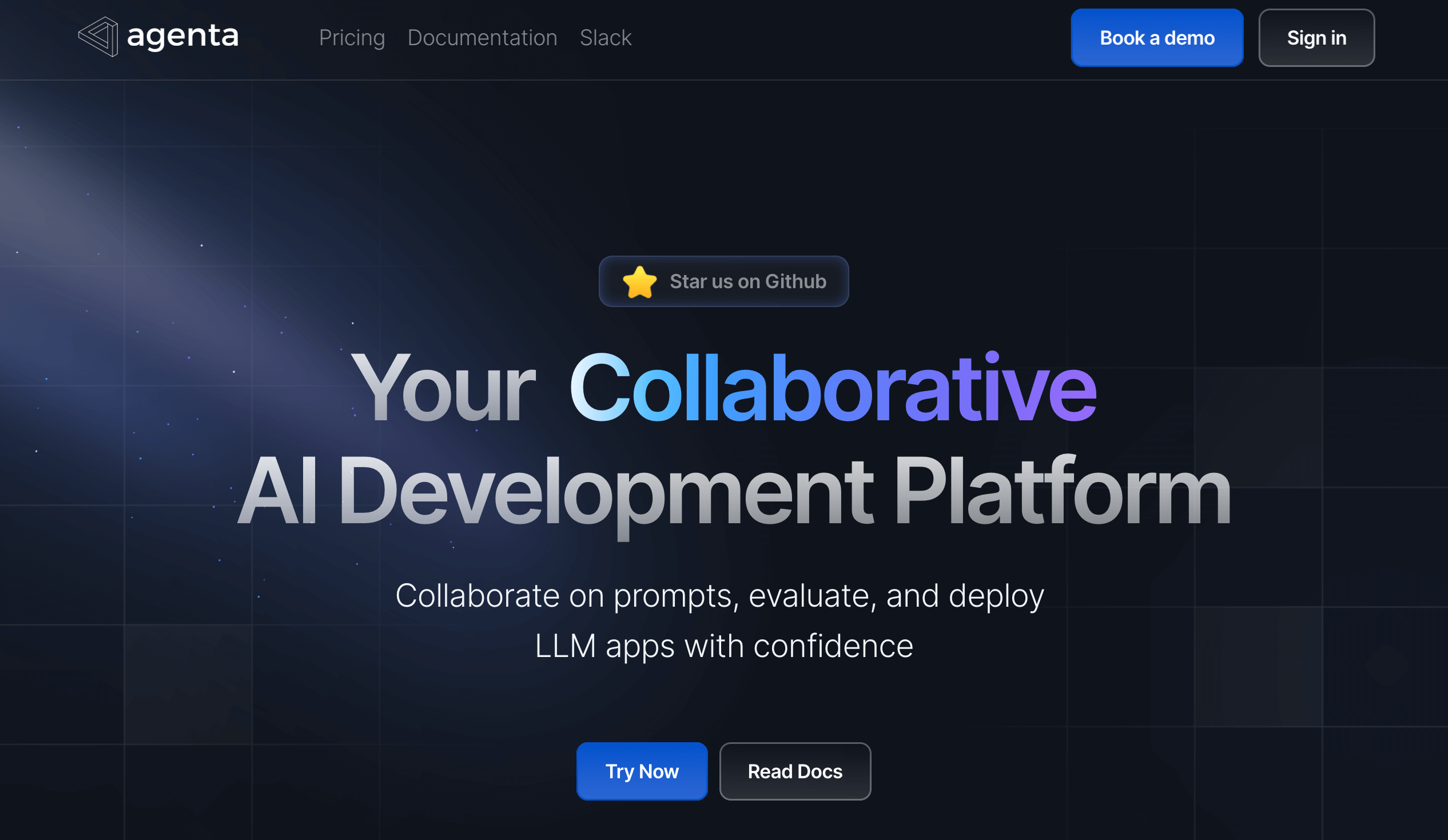
Task: Click the 'Read Docs' secondary button
Action: [794, 770]
